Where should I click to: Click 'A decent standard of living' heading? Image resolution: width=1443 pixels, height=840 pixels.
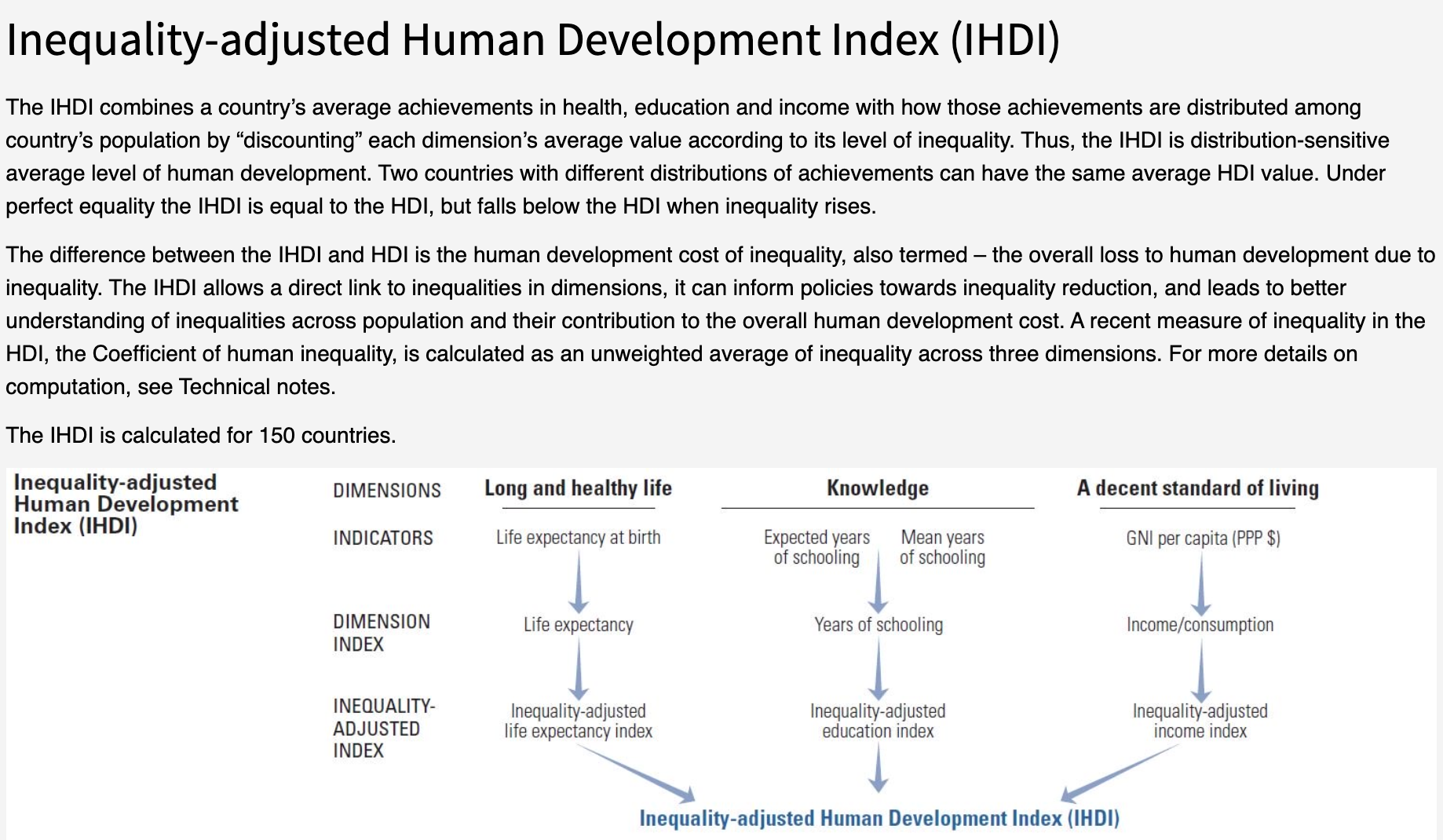click(1197, 488)
